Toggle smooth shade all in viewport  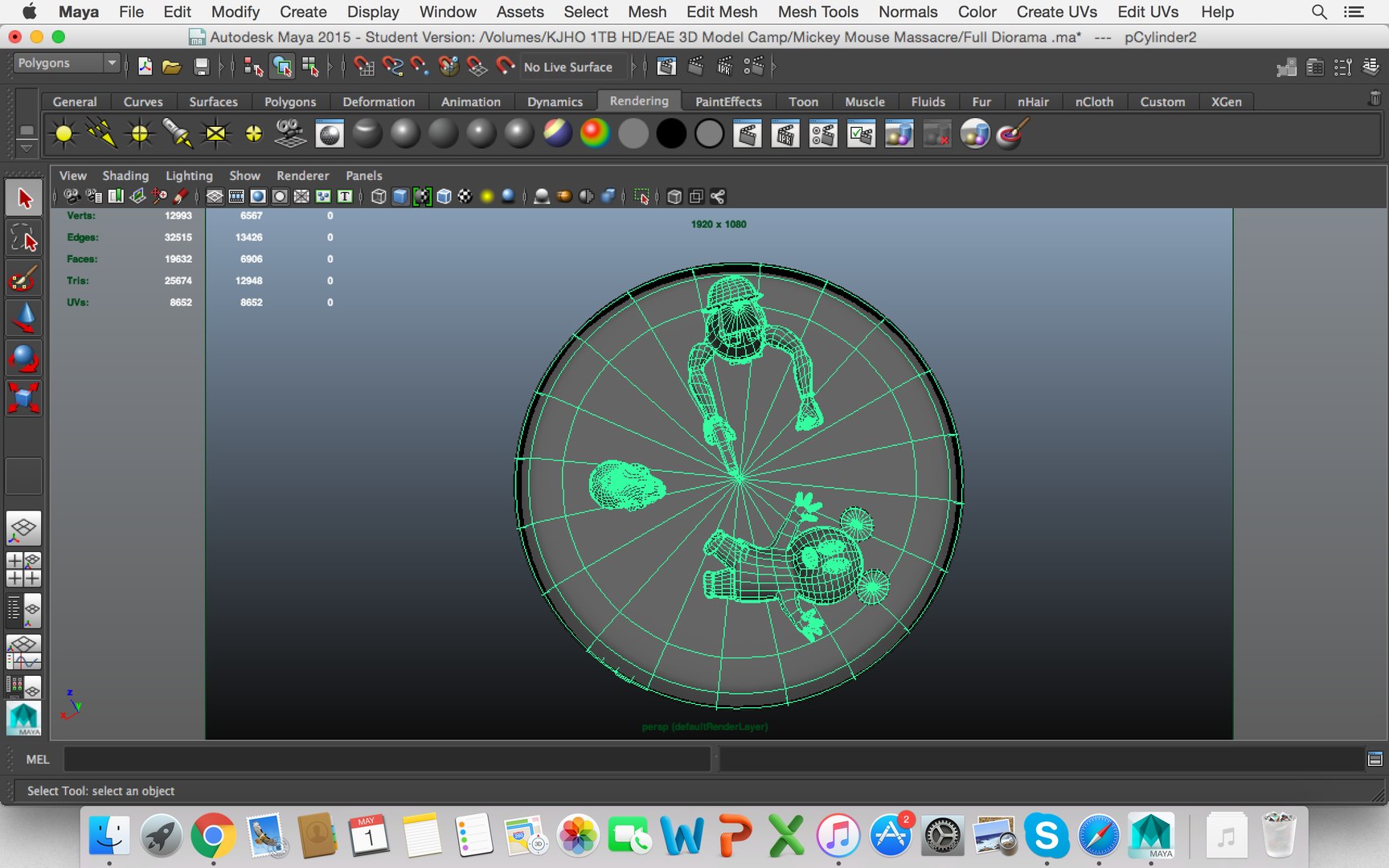pos(400,197)
